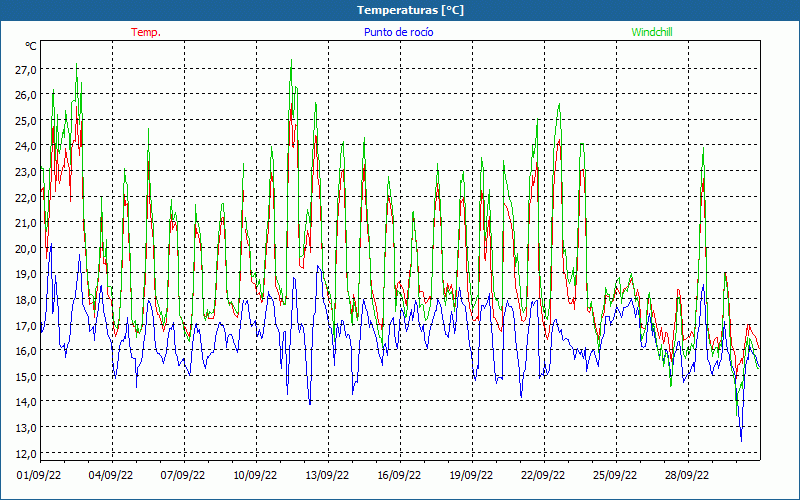Click the 13/09/22 date label
The height and width of the screenshot is (500, 800).
[327, 475]
